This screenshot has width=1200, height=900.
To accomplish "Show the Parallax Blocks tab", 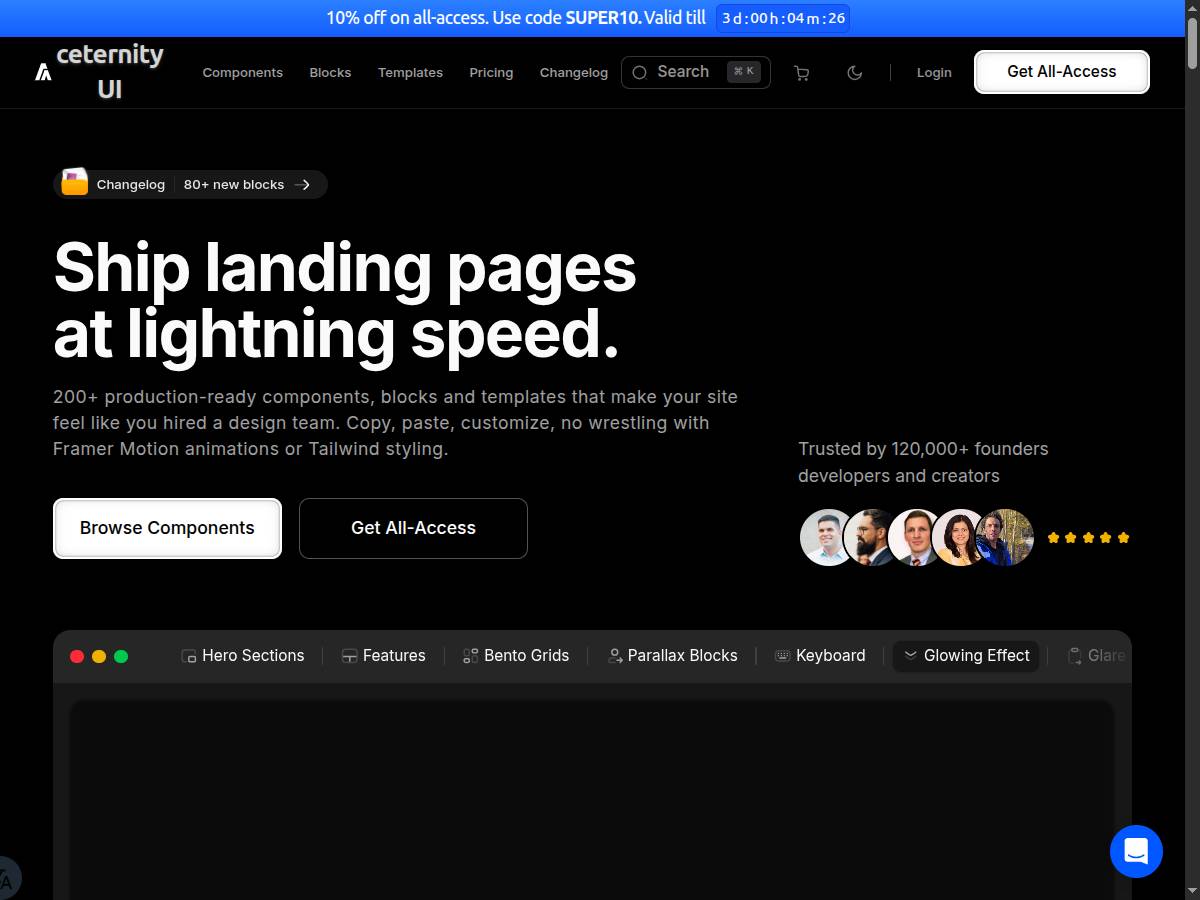I will pos(673,656).
